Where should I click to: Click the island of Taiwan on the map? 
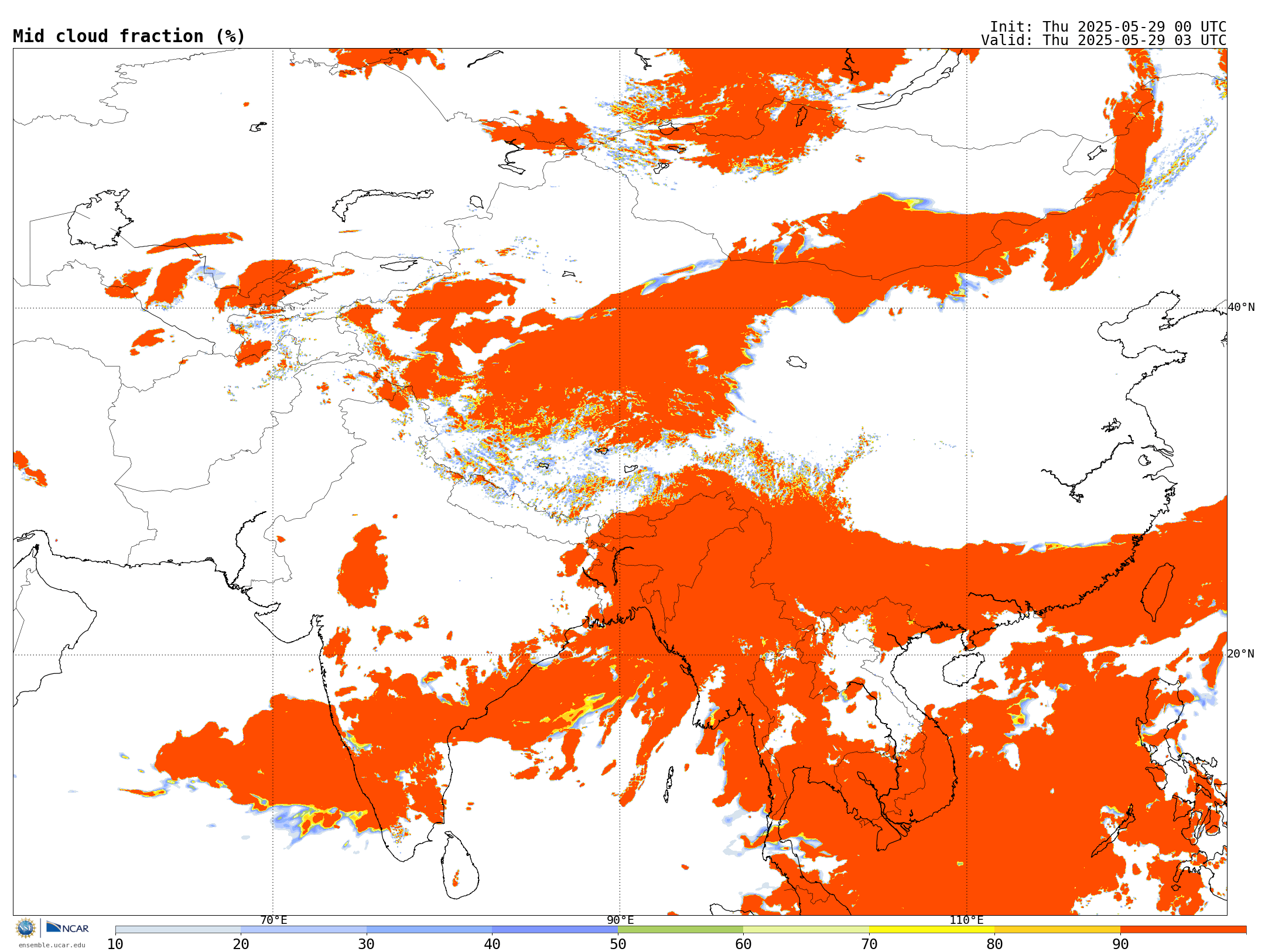tap(1158, 591)
